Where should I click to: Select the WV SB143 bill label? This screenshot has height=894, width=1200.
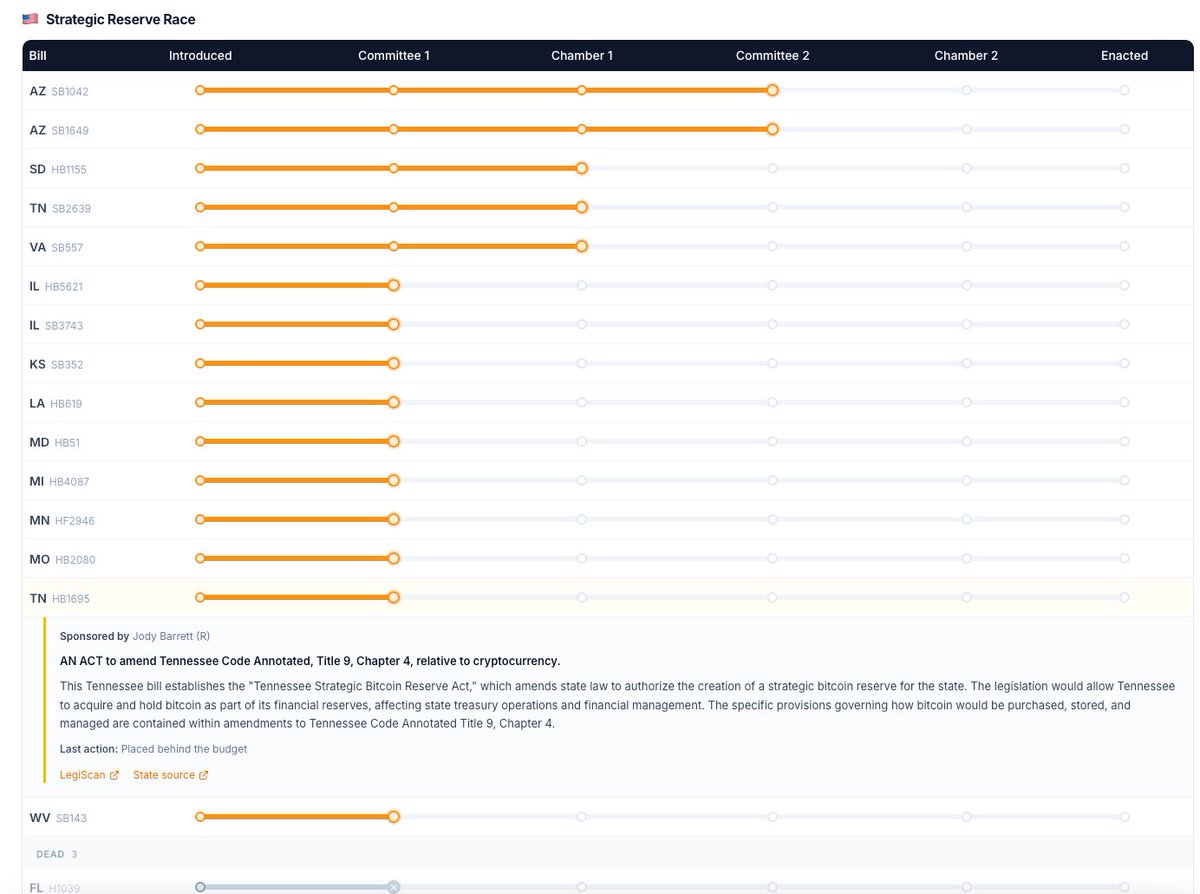coord(58,818)
